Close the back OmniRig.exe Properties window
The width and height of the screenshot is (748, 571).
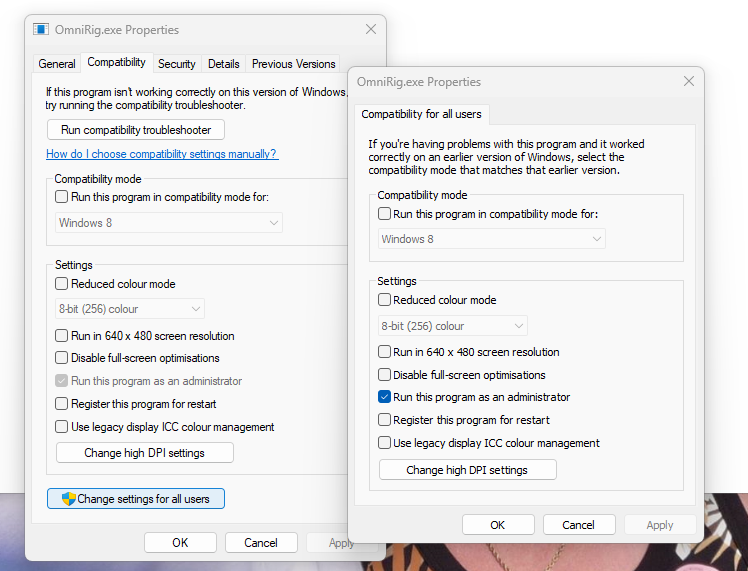click(371, 30)
